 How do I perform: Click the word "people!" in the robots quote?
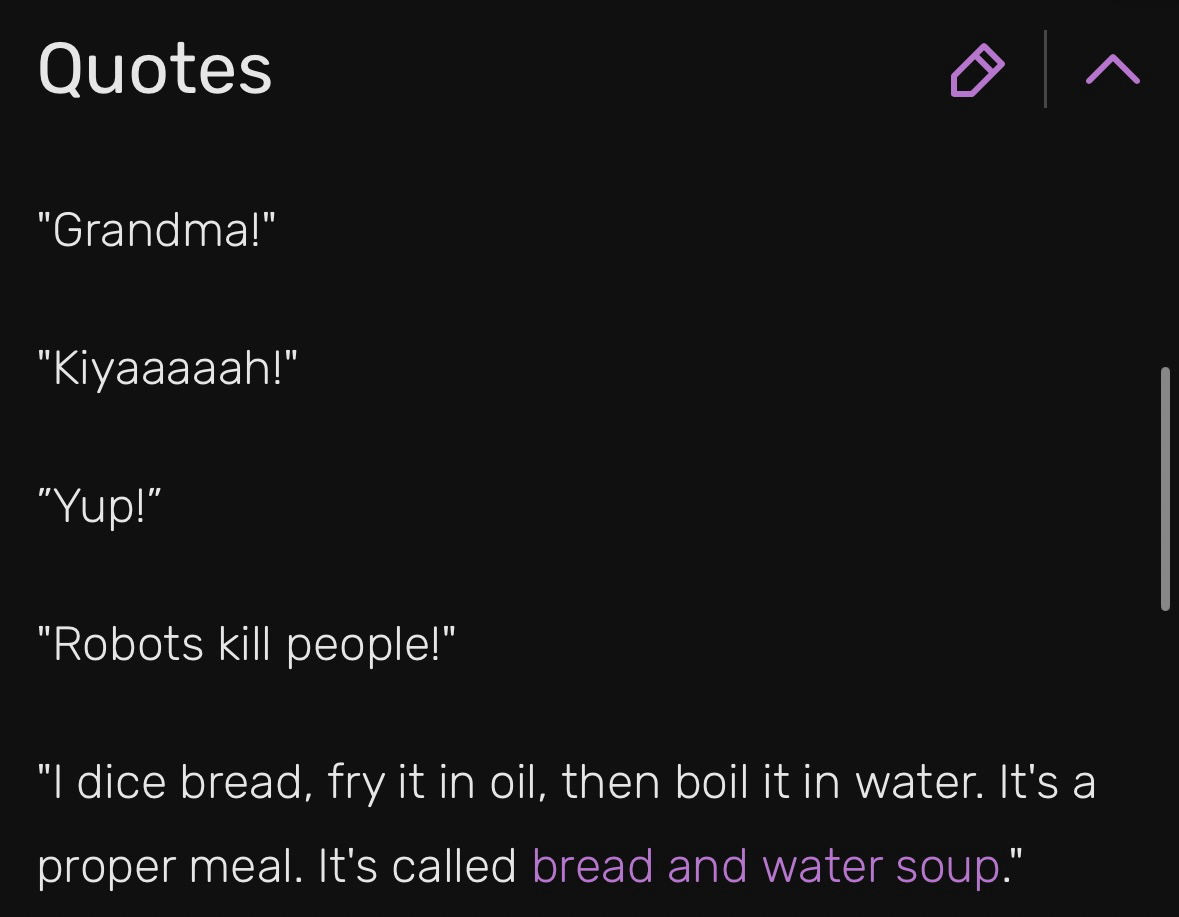click(365, 644)
